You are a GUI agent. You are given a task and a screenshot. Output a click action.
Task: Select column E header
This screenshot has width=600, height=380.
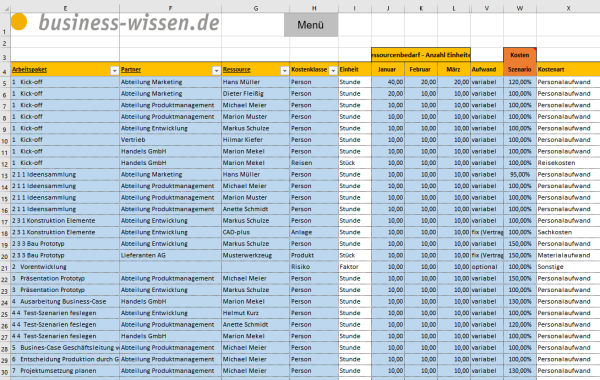[x=65, y=8]
